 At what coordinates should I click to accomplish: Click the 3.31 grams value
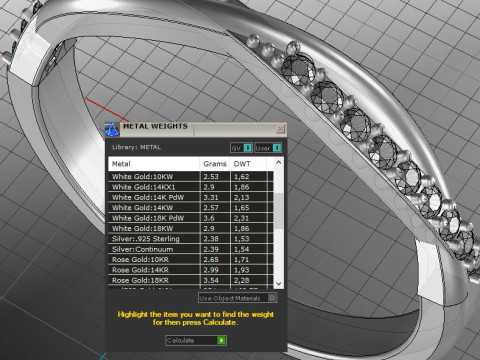point(211,197)
